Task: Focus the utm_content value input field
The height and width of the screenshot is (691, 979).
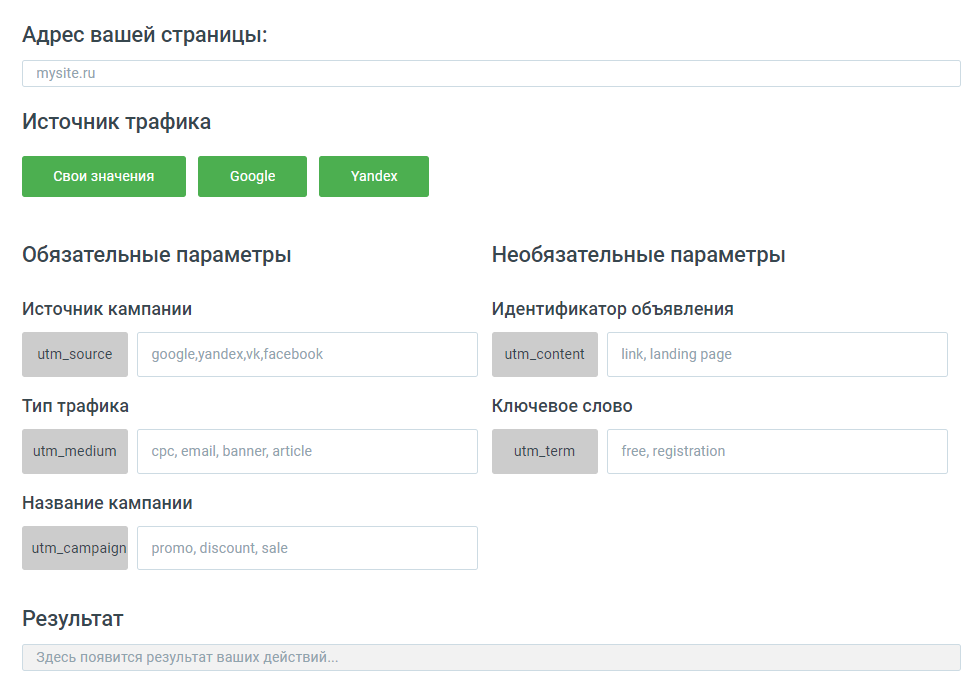Action: tap(777, 354)
